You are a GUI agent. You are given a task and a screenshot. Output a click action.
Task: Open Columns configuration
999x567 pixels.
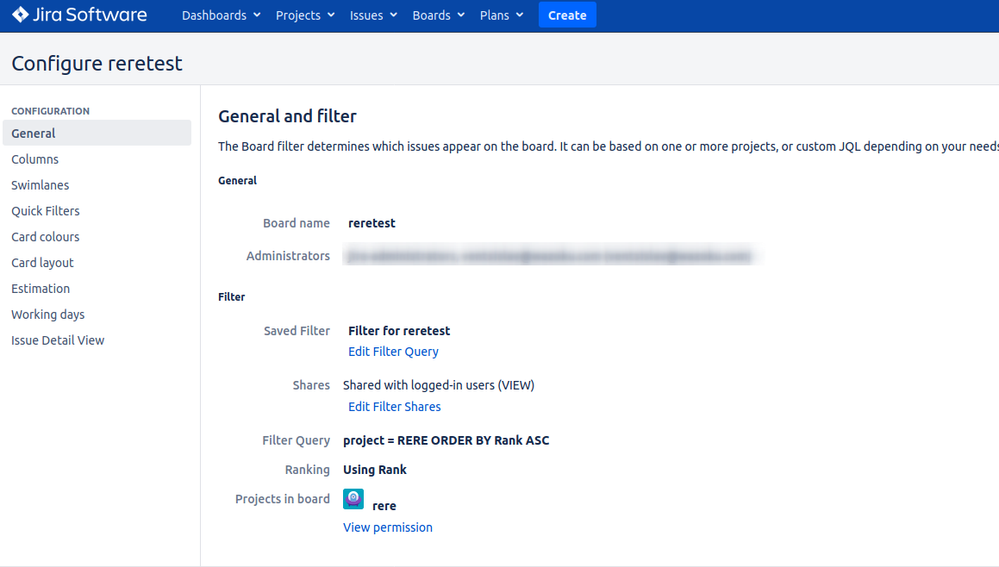pyautogui.click(x=35, y=159)
